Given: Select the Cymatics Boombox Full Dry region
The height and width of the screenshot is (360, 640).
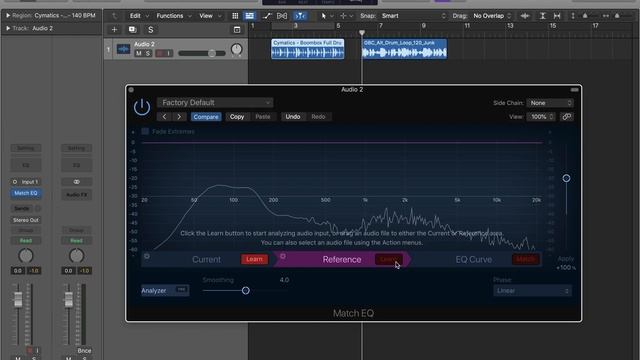Looking at the screenshot, I should point(308,49).
